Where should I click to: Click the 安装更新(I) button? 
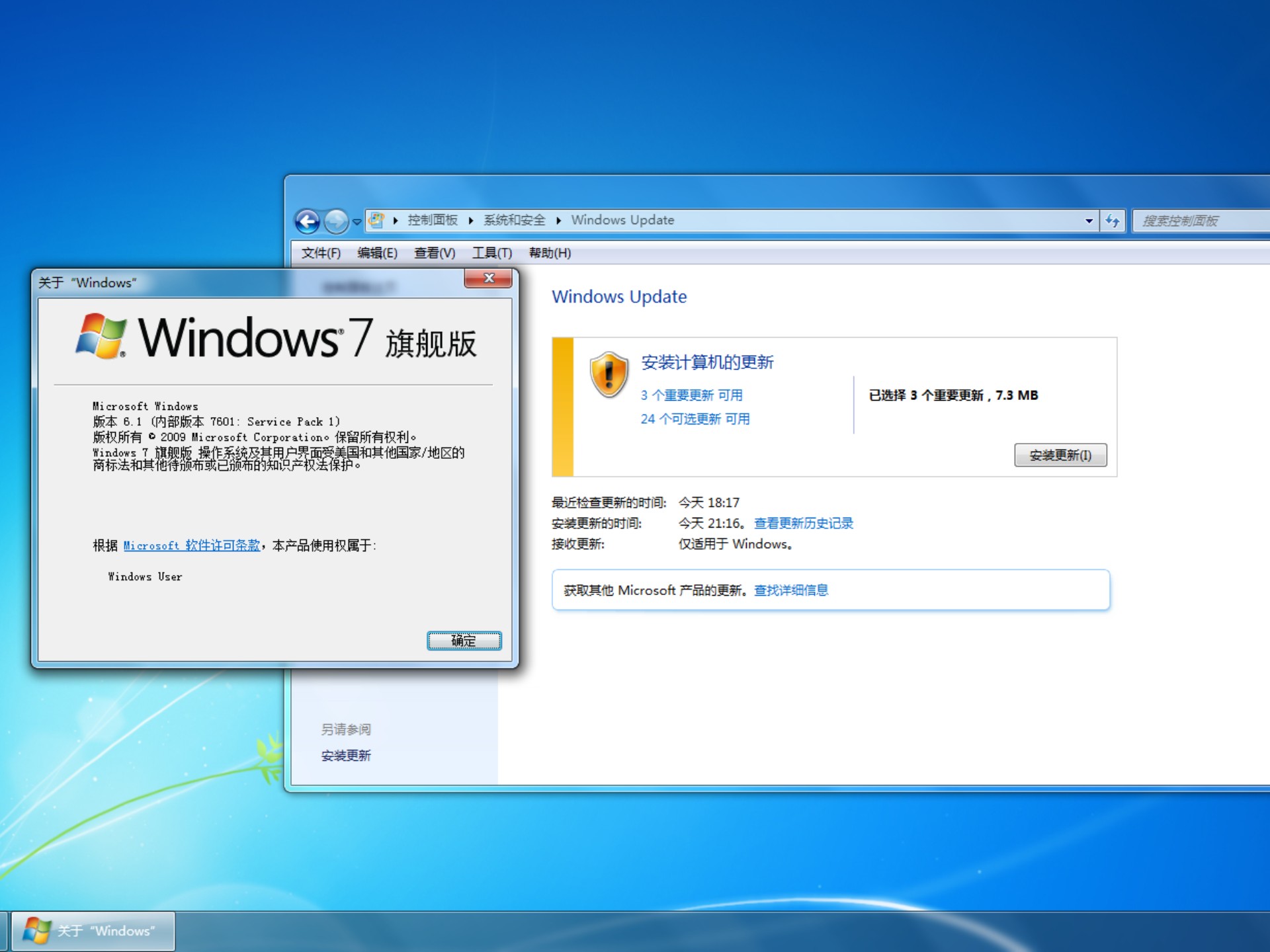[x=1060, y=455]
